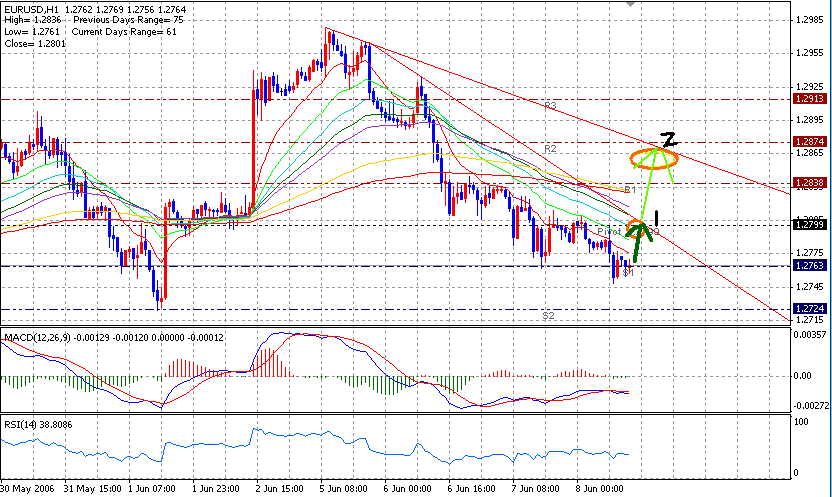Click the Current Days Range= 61 text
The width and height of the screenshot is (832, 497).
coord(124,32)
